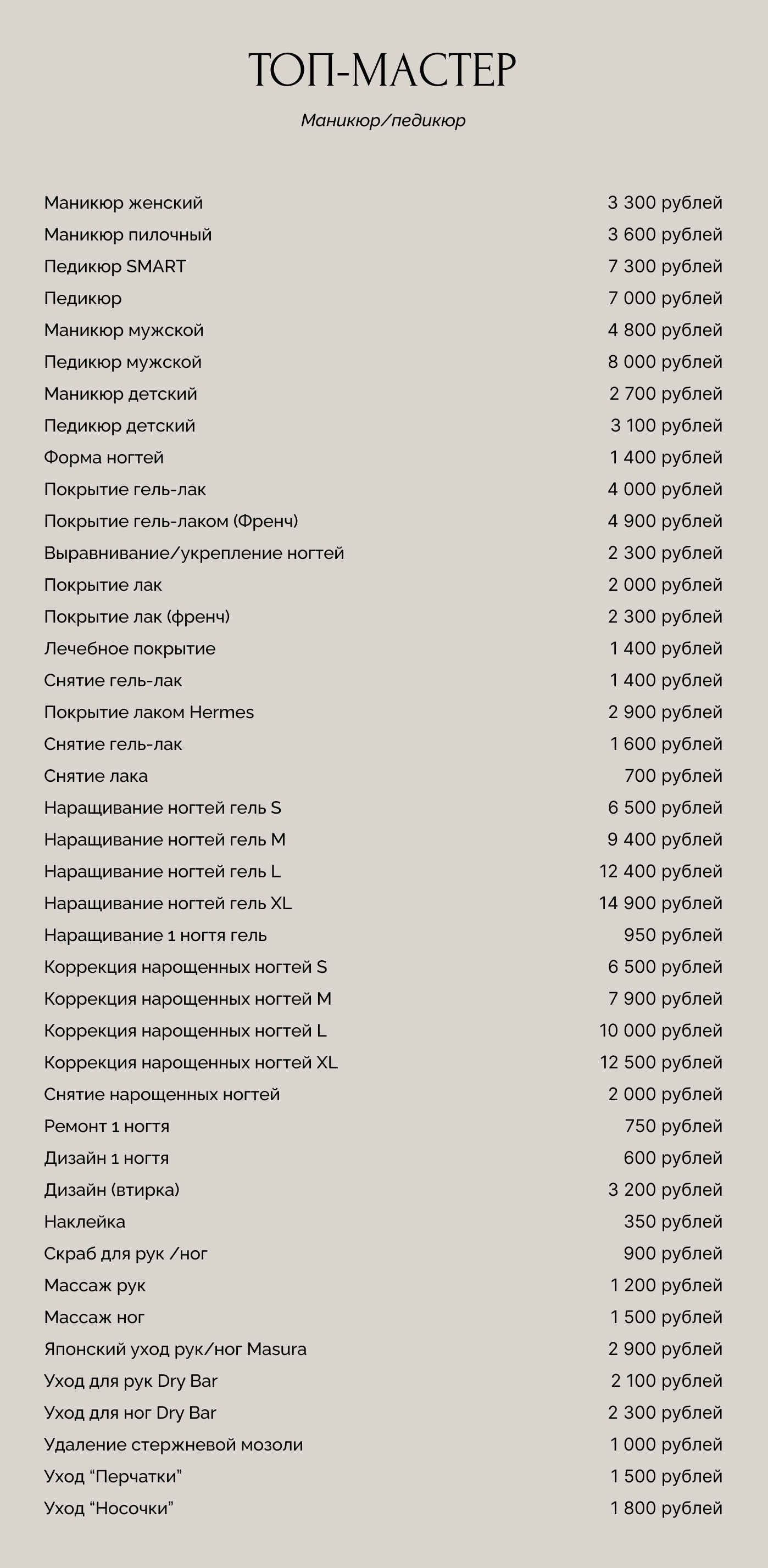Click Форма ногтей entry
The height and width of the screenshot is (1568, 768).
pyautogui.click(x=103, y=458)
